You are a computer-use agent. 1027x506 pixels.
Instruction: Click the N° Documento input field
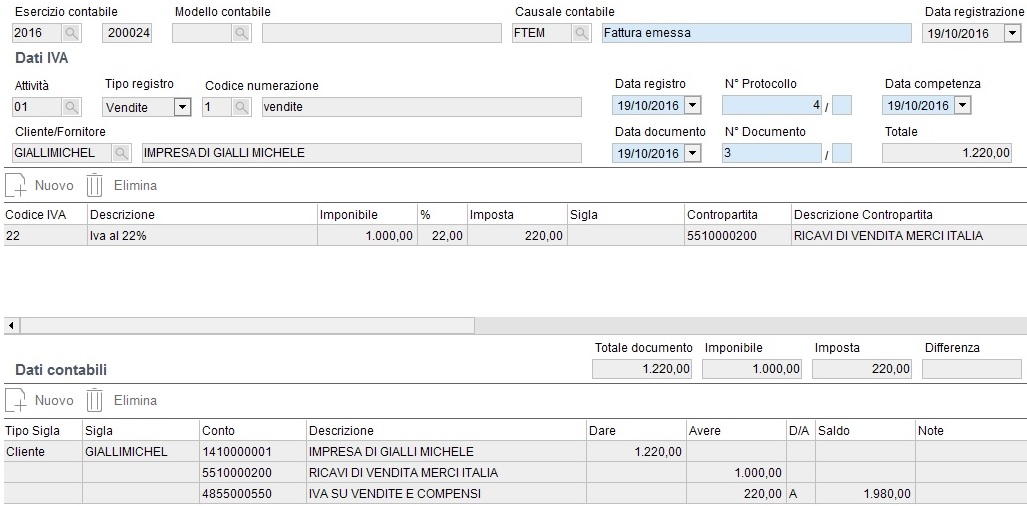(x=772, y=153)
